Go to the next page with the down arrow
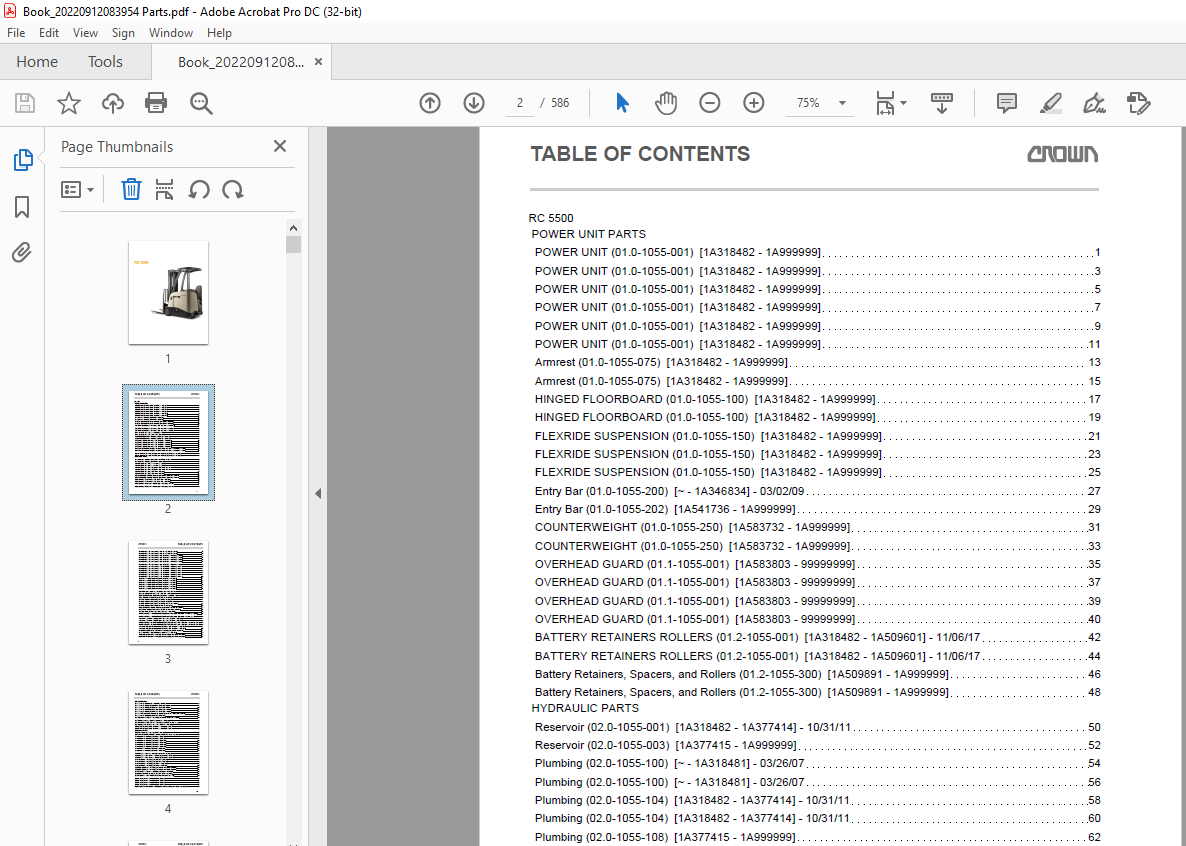1186x846 pixels. click(x=474, y=103)
